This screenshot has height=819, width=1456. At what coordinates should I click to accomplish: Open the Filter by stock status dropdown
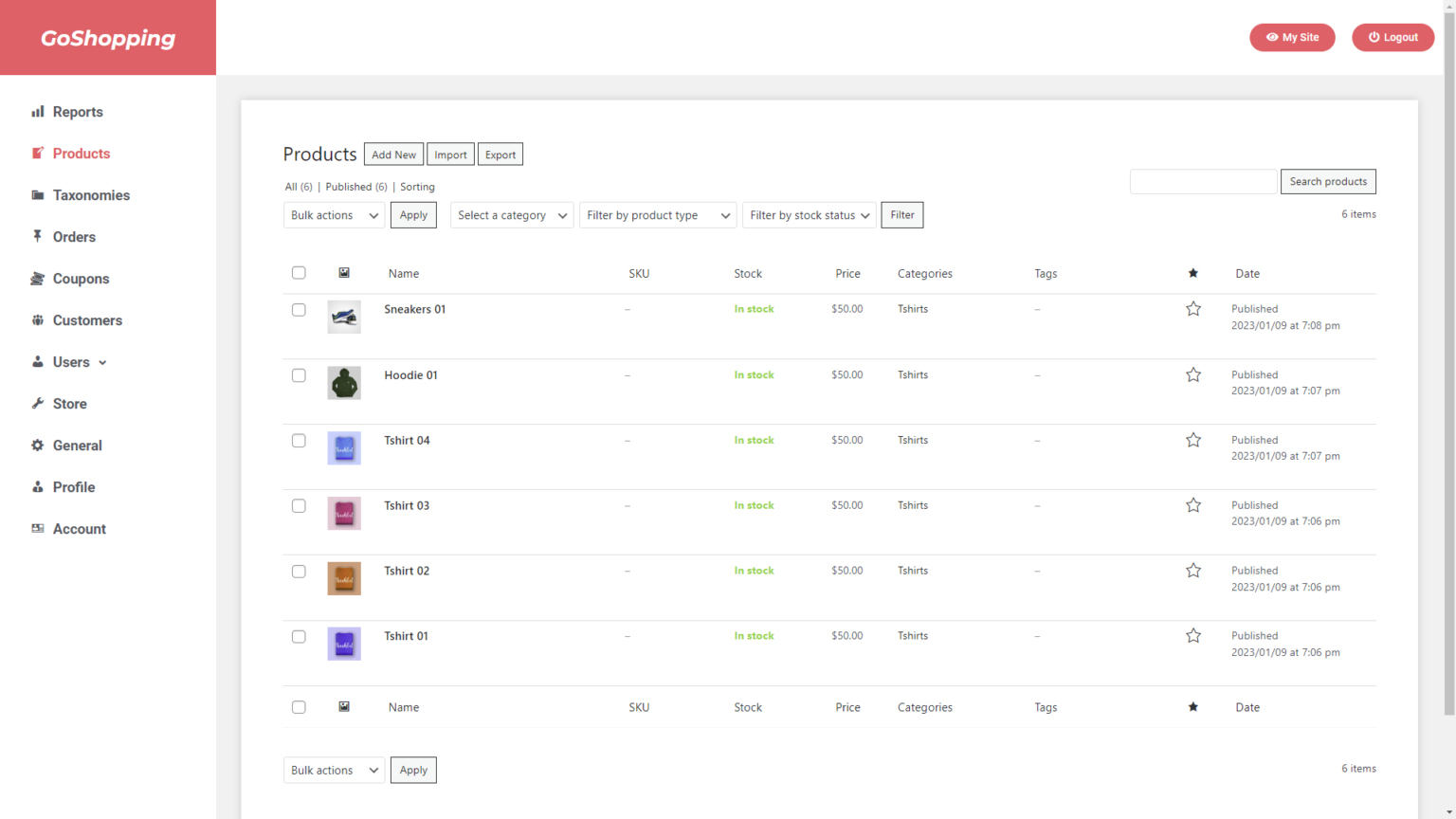point(809,215)
